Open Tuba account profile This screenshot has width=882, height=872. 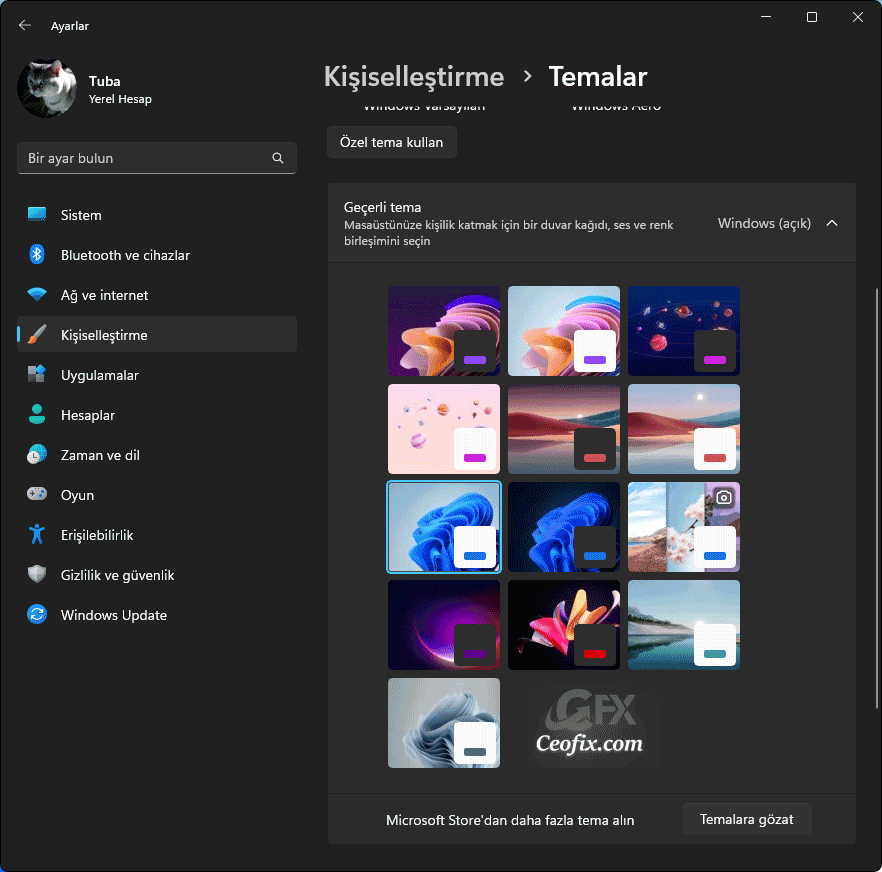coord(87,89)
